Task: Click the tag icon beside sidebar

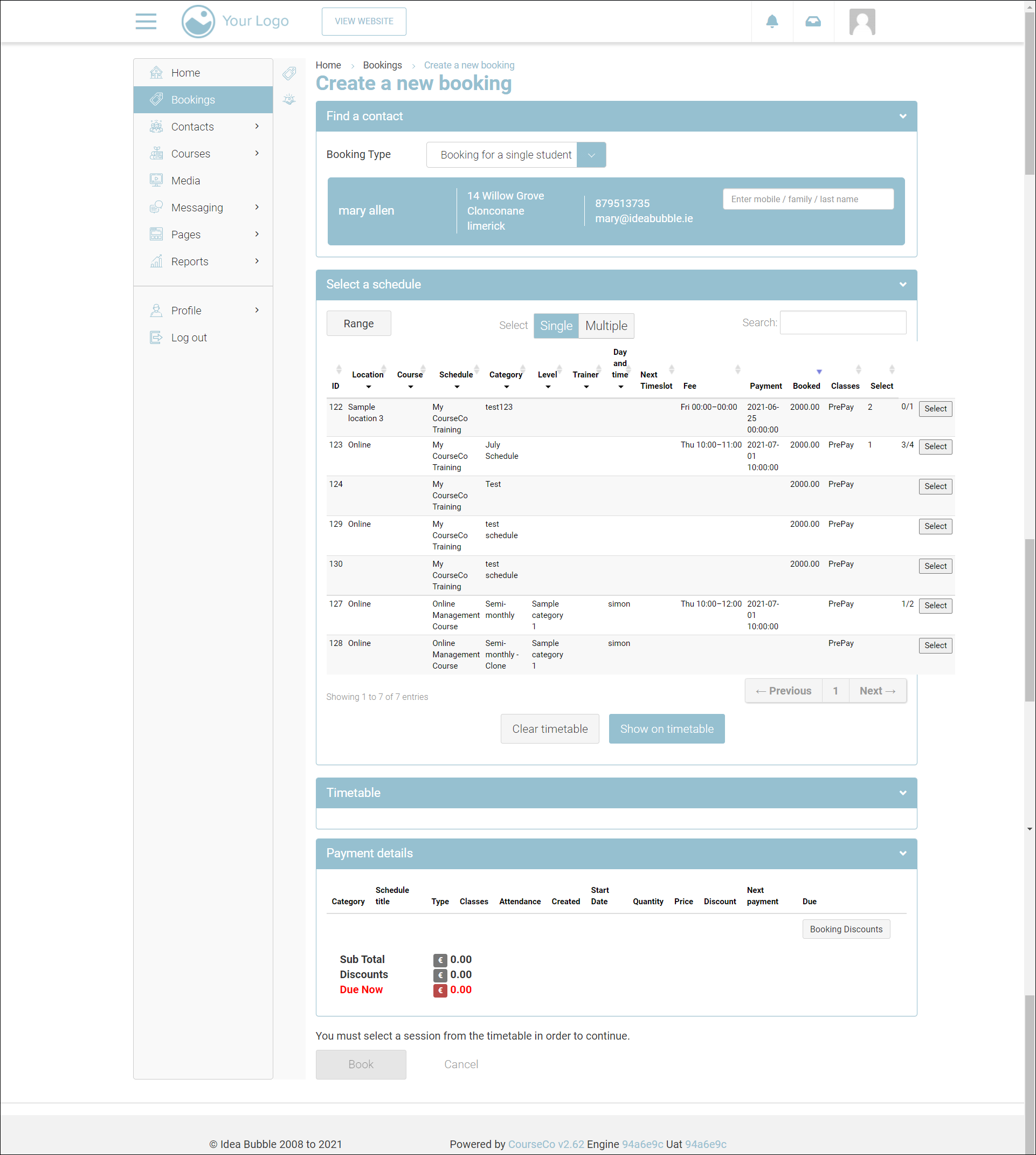Action: (289, 73)
